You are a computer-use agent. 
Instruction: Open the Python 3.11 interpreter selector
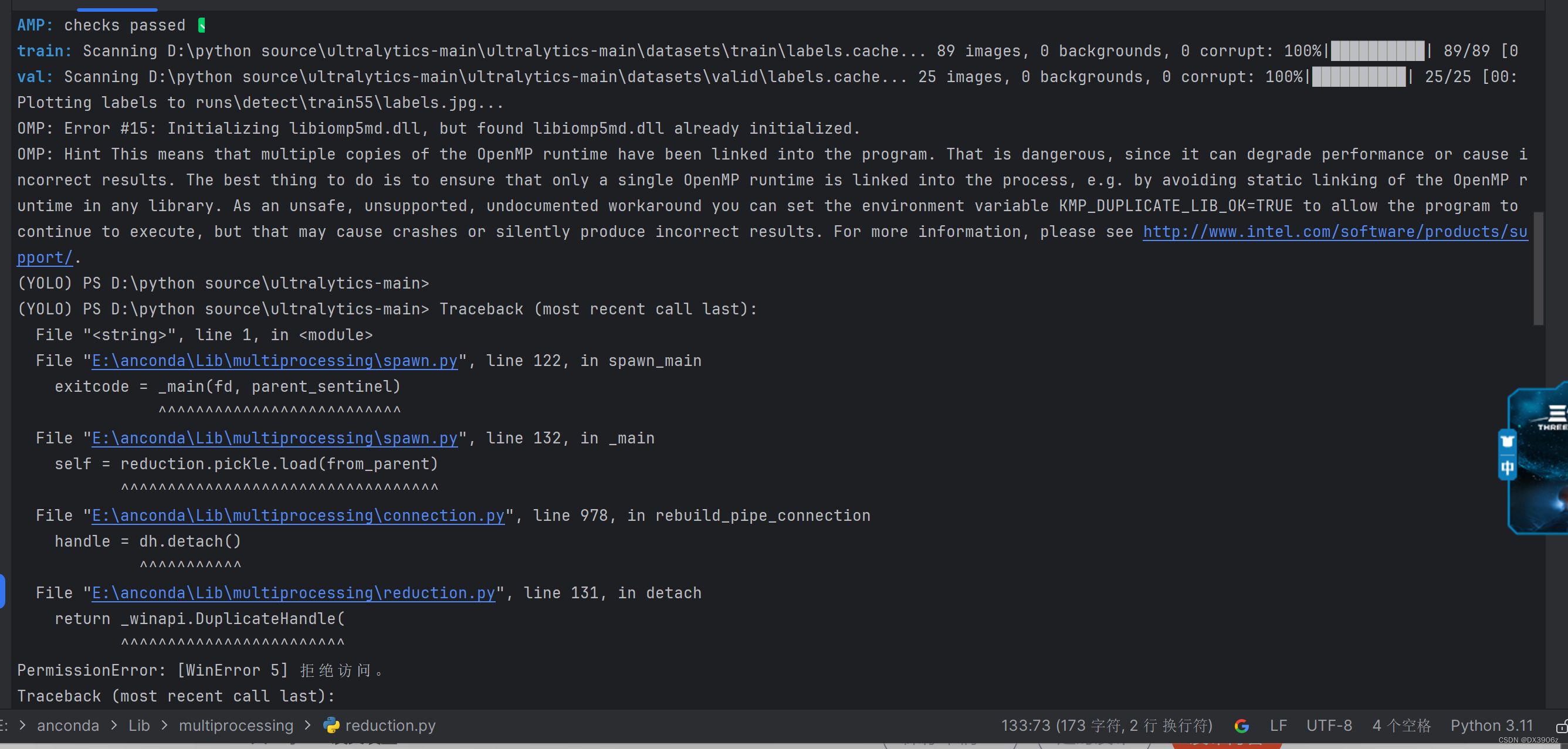click(x=1491, y=726)
